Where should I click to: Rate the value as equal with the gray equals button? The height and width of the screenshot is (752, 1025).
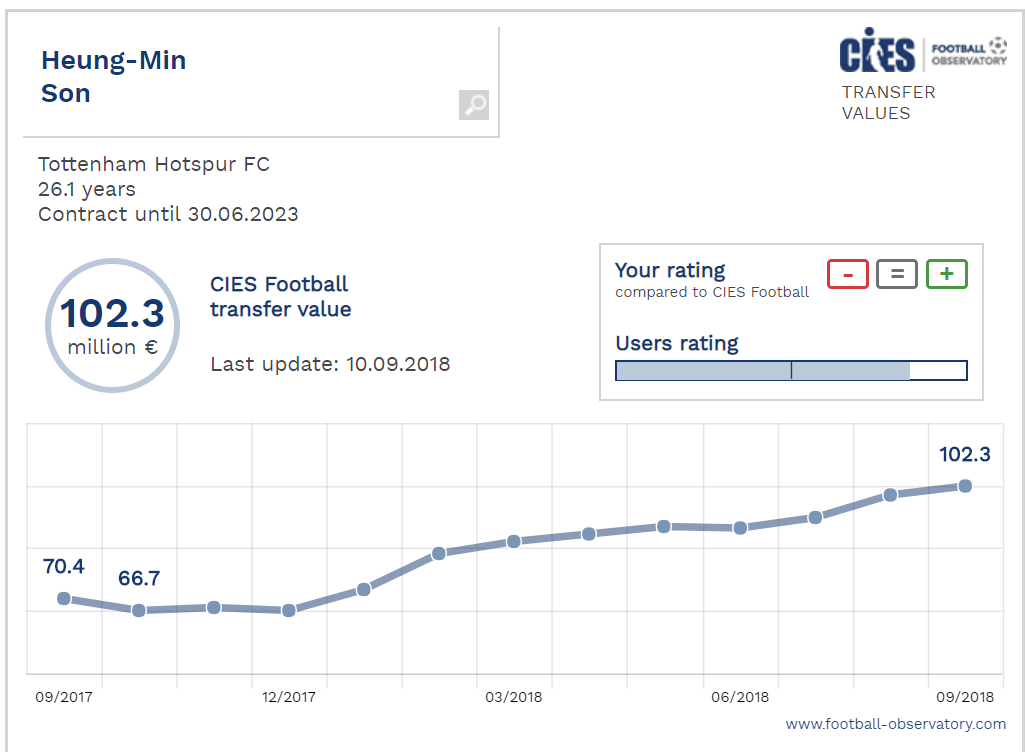click(897, 274)
